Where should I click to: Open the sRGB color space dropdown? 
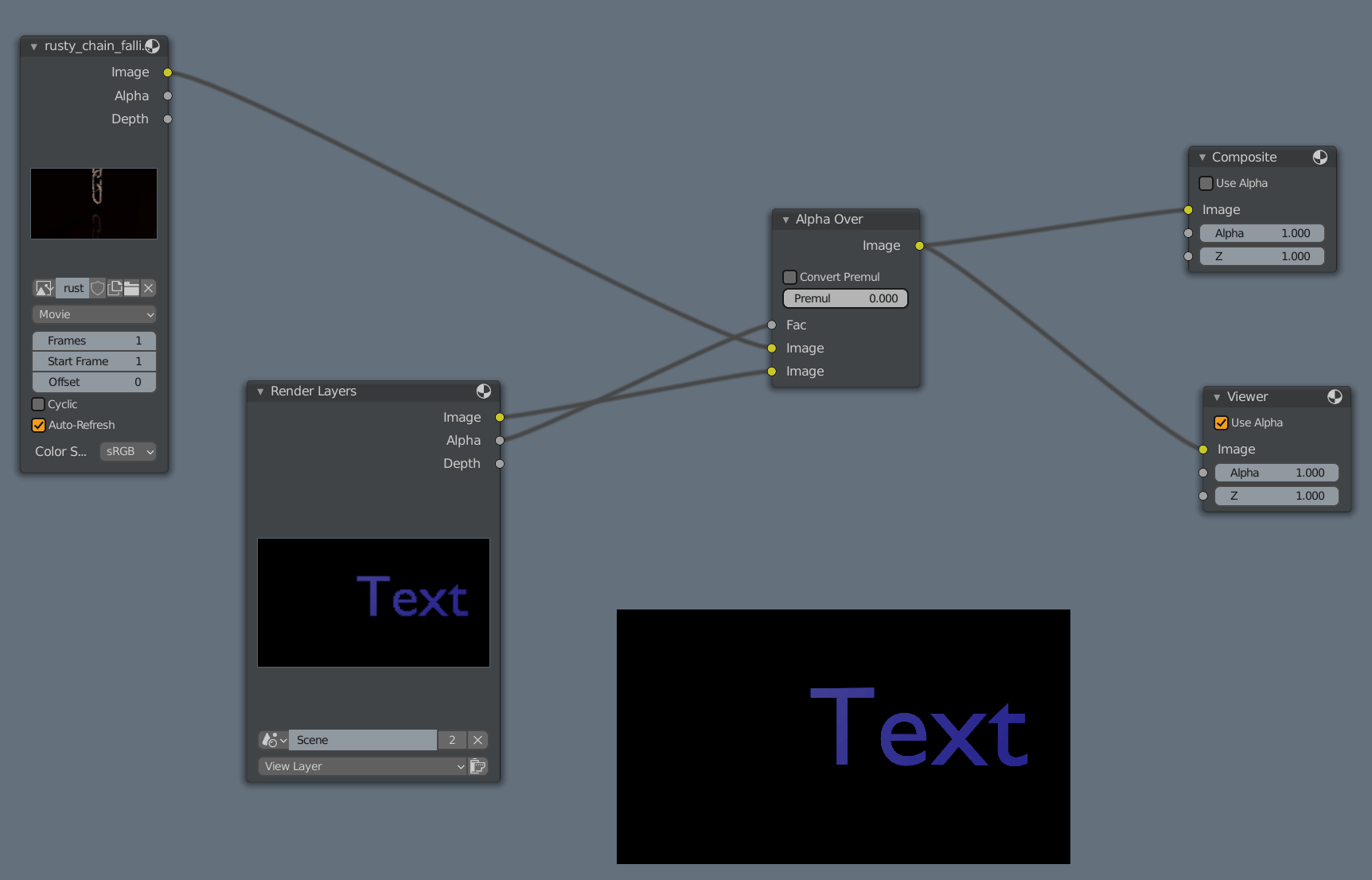(127, 451)
